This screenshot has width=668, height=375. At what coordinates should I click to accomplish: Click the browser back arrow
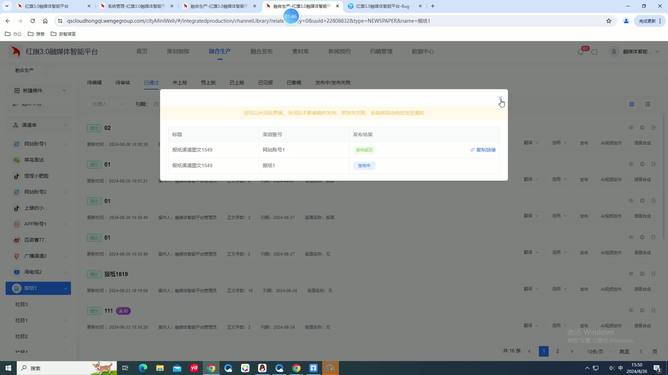pos(8,21)
